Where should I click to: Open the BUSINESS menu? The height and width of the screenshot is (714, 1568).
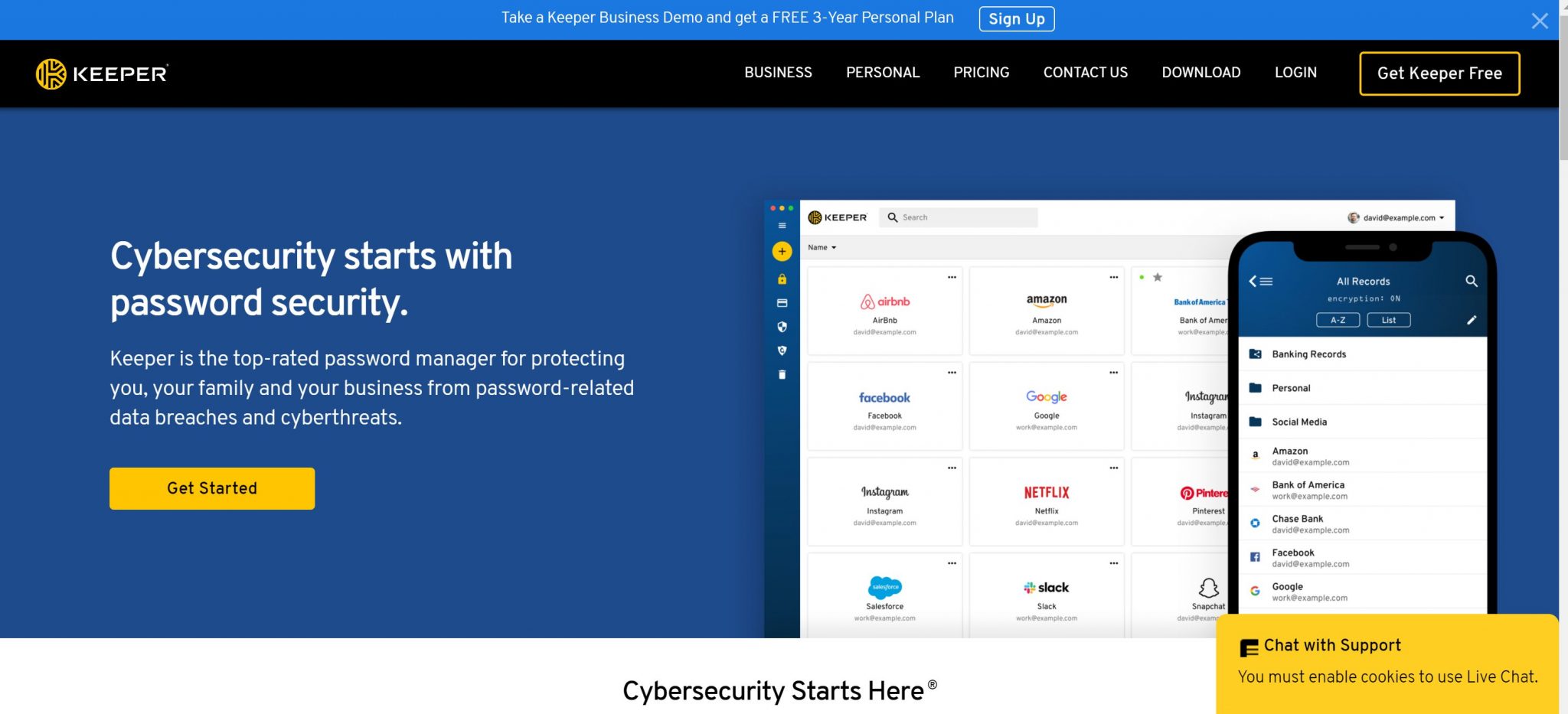[778, 73]
